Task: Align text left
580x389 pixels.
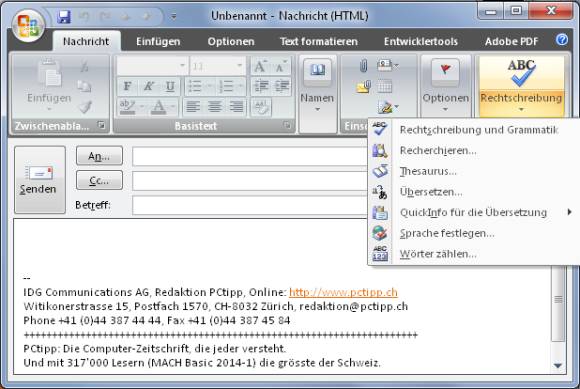Action: (193, 107)
